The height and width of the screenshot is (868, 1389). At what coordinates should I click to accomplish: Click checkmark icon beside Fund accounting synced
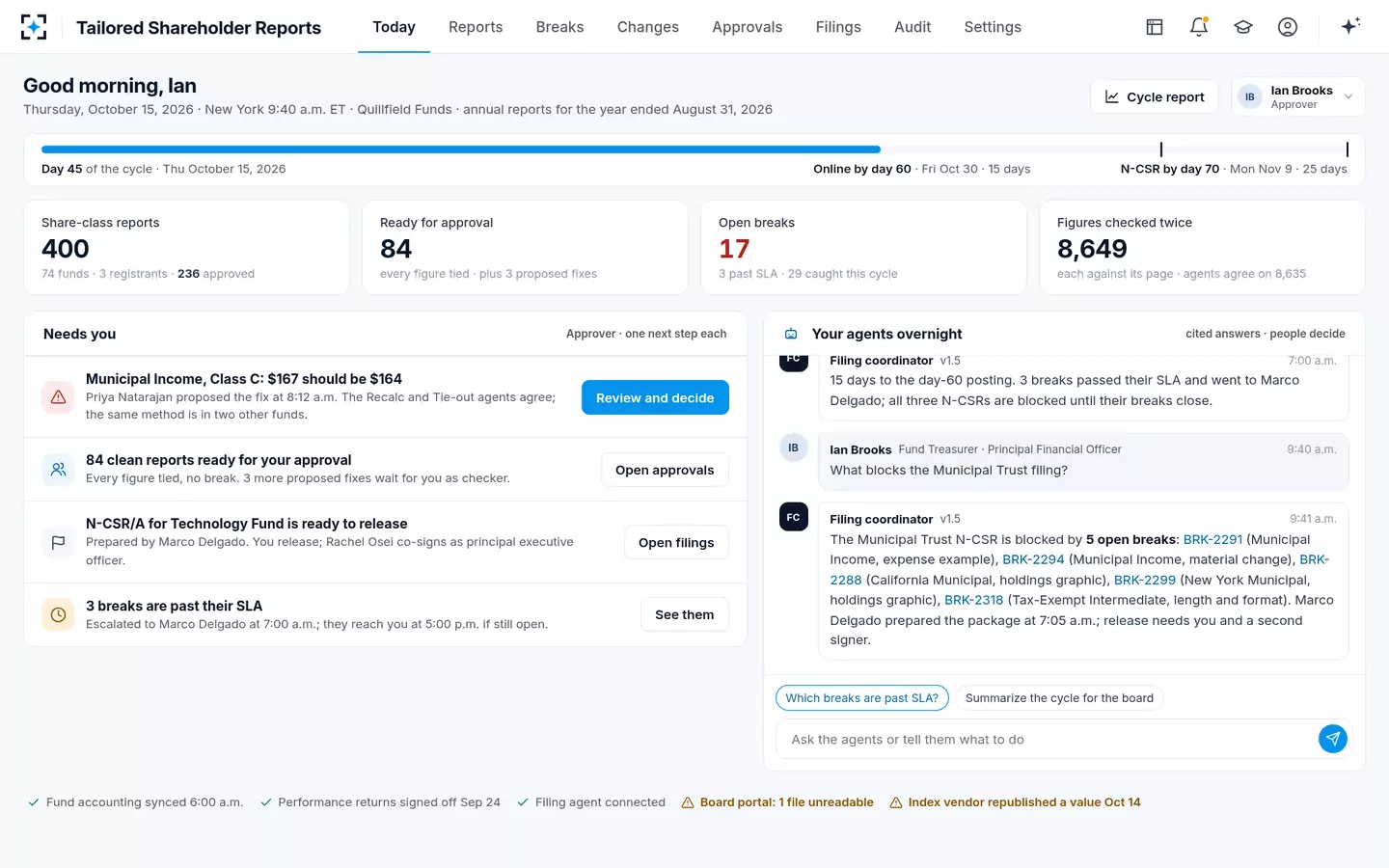point(34,802)
